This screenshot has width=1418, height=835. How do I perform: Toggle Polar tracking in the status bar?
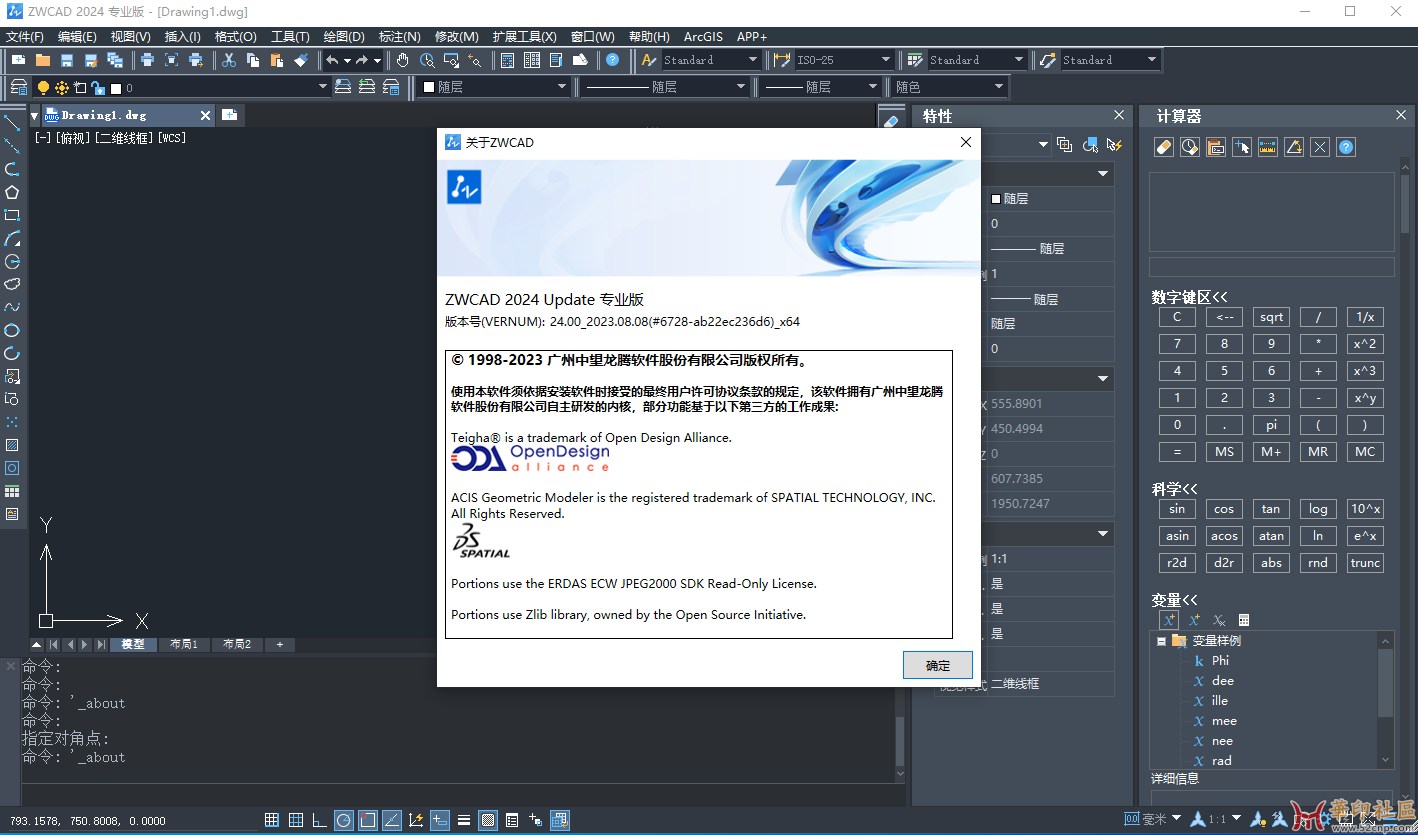[x=343, y=820]
